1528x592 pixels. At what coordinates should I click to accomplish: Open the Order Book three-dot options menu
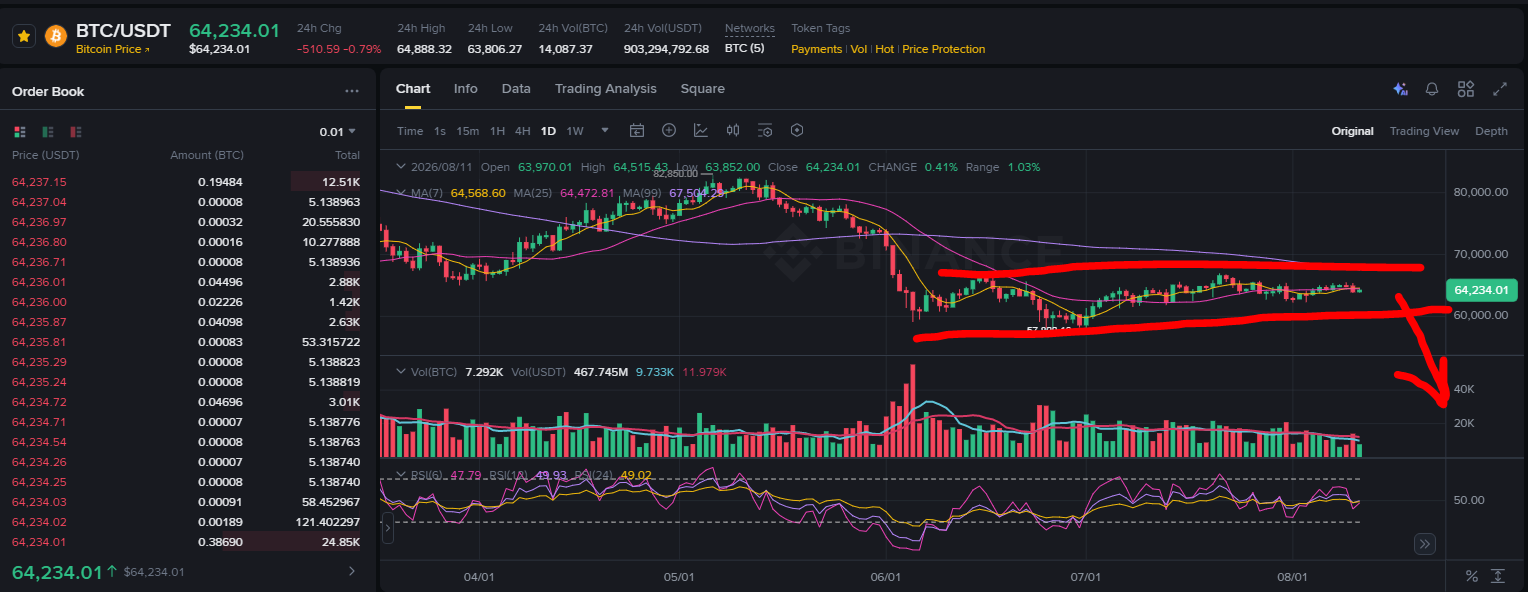[352, 91]
